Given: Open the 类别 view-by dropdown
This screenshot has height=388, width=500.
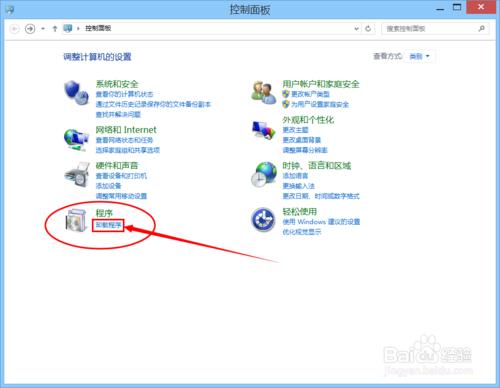Looking at the screenshot, I should pos(419,56).
